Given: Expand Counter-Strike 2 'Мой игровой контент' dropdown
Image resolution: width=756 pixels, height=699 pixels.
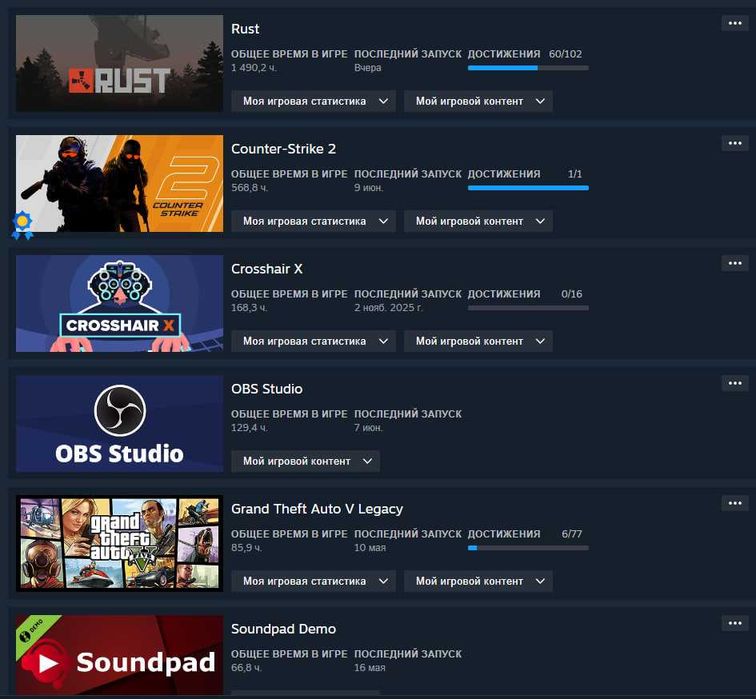Looking at the screenshot, I should tap(478, 221).
